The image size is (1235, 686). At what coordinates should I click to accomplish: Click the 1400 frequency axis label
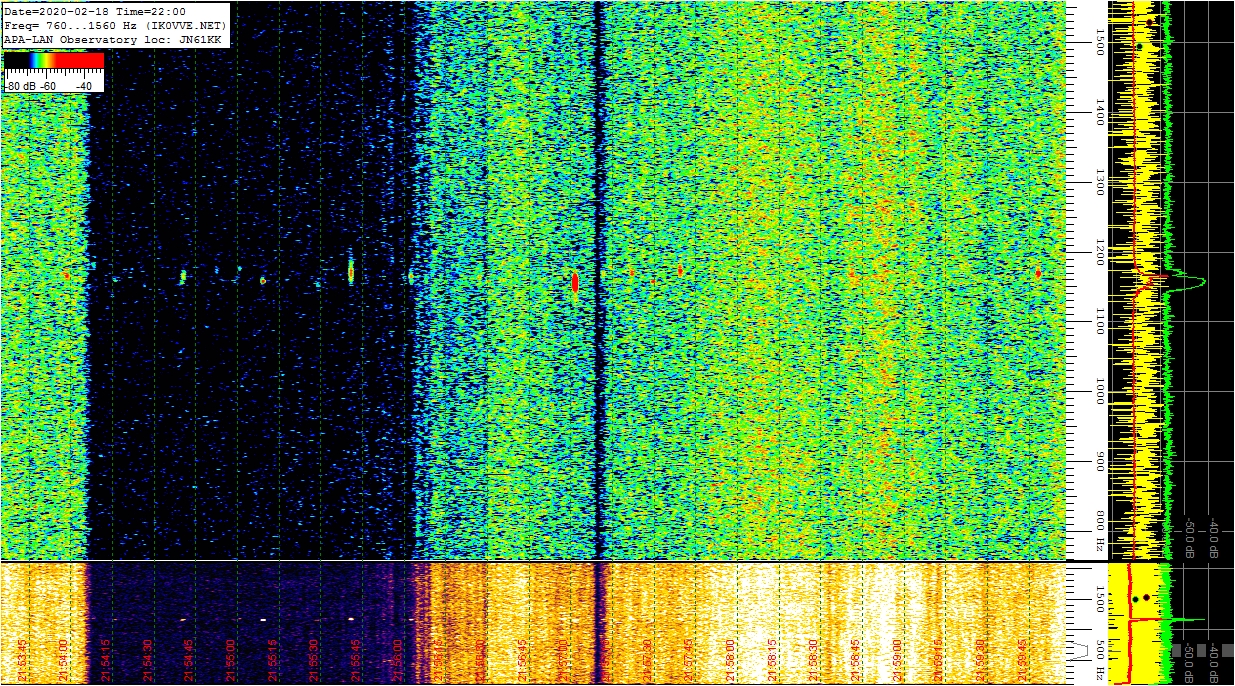[x=1099, y=111]
